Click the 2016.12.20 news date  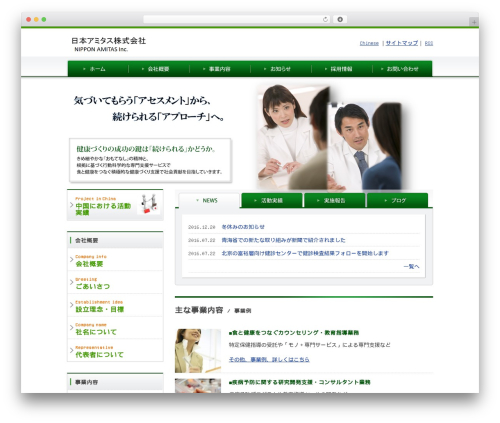202,227
